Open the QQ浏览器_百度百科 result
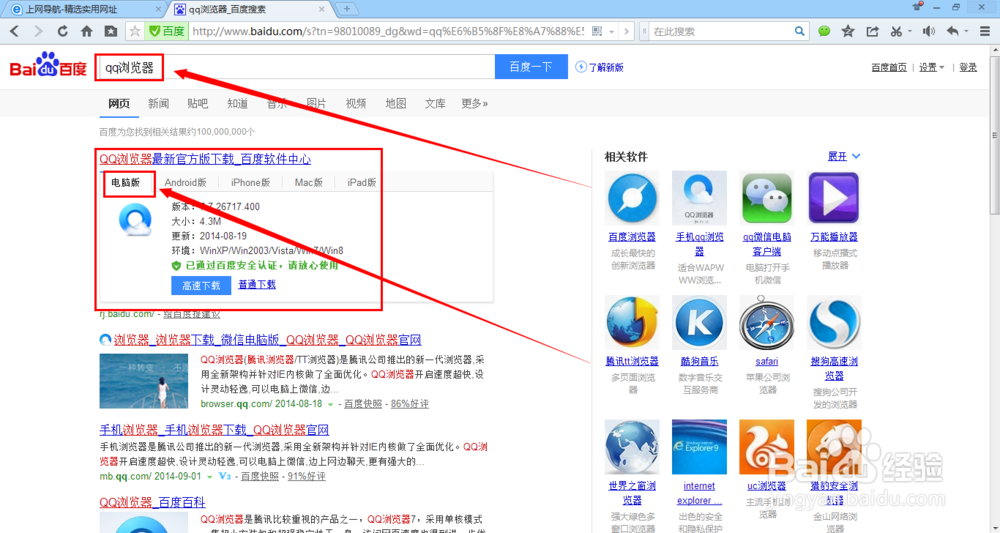1000x533 pixels. pos(152,502)
